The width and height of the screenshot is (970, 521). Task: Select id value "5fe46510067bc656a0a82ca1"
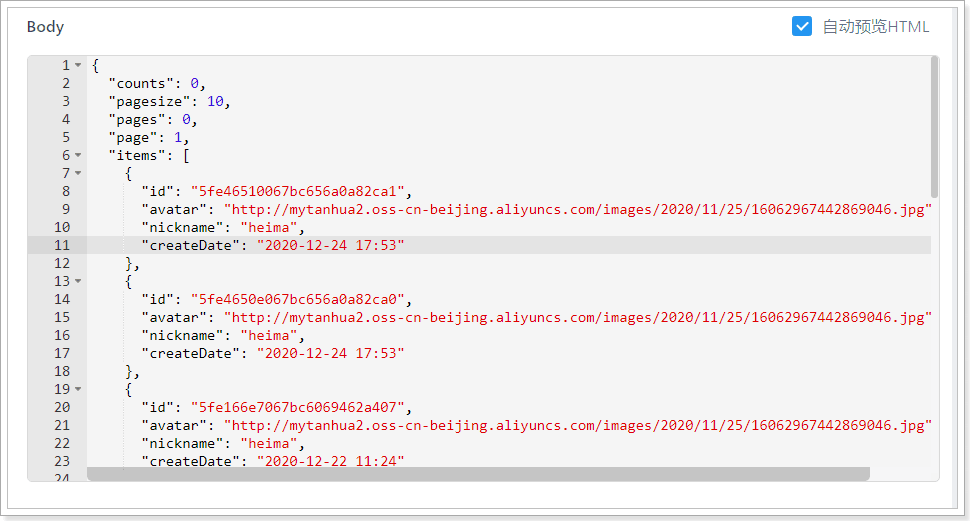tap(300, 191)
